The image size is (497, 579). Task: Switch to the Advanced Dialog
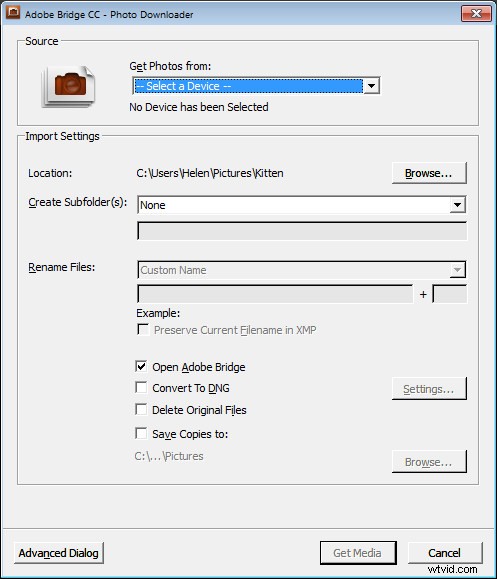click(59, 553)
